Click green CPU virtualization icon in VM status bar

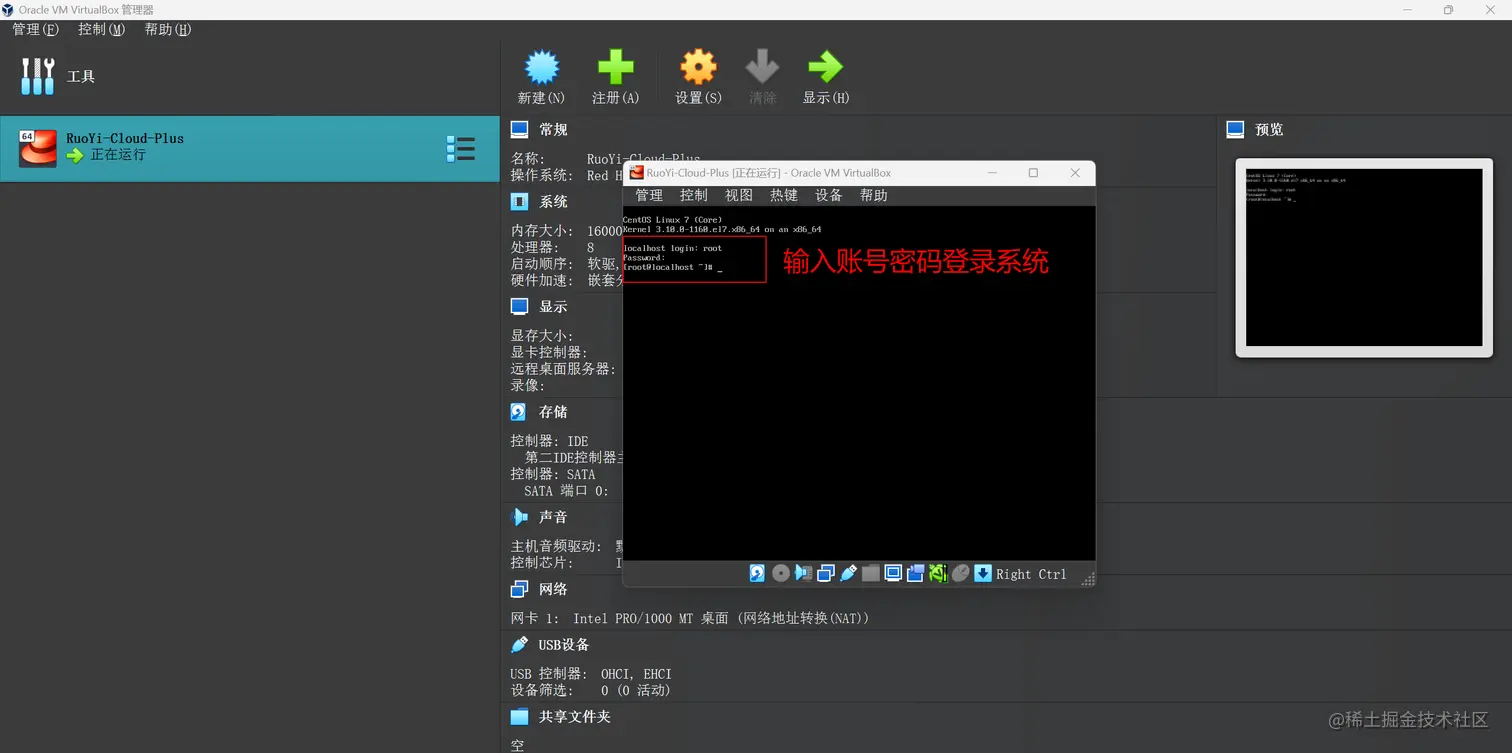click(938, 573)
